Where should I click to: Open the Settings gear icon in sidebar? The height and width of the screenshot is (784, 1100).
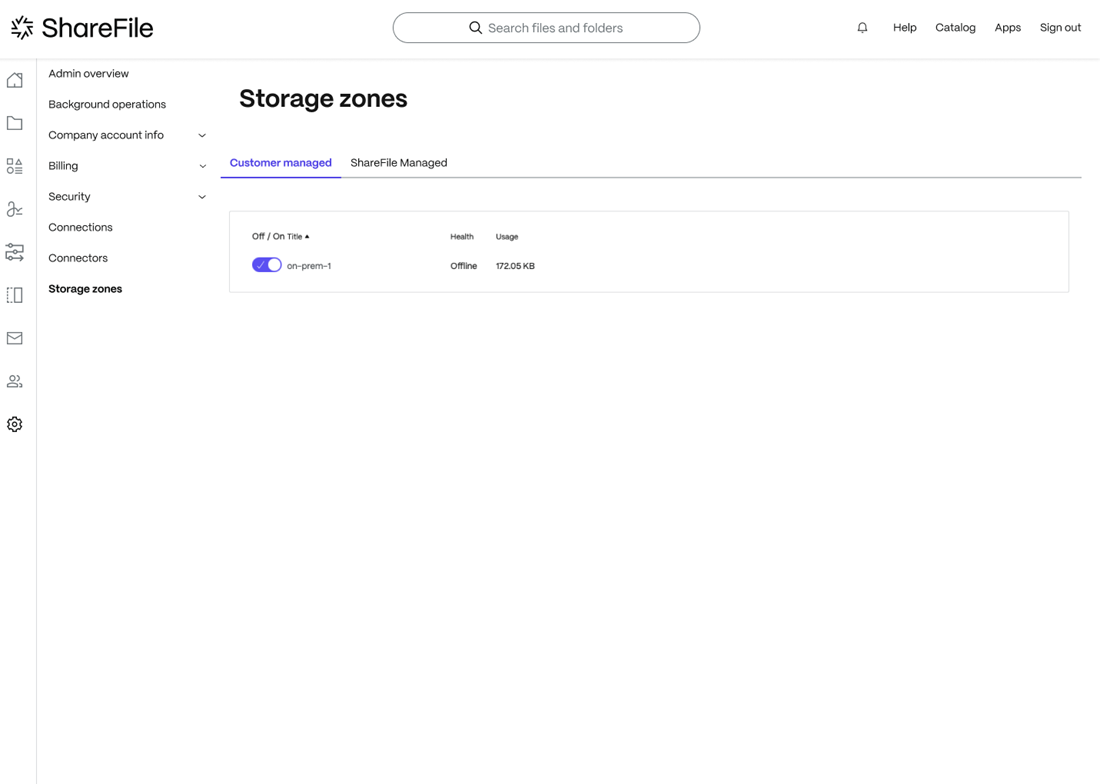click(15, 424)
